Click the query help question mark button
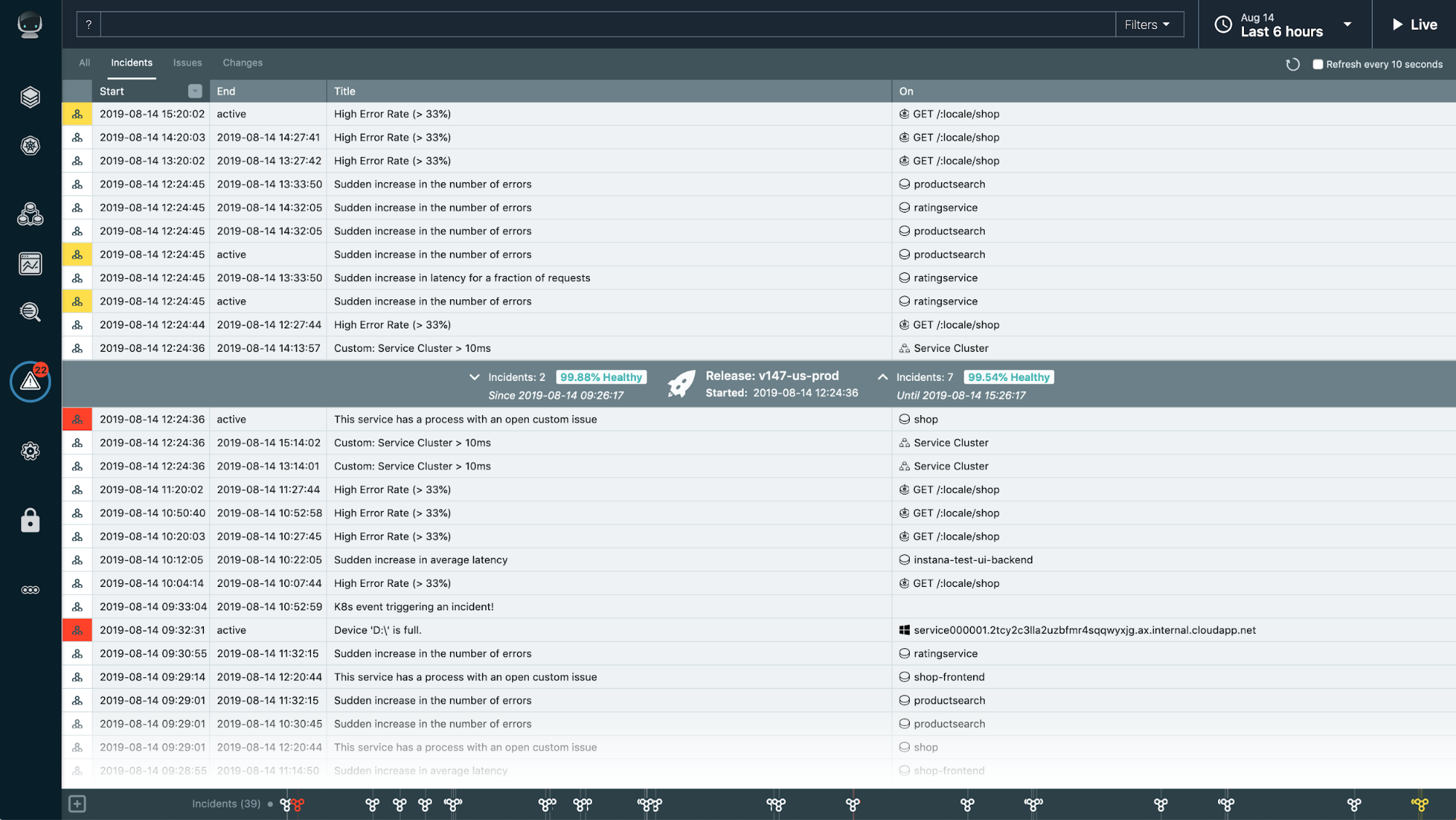This screenshot has width=1456, height=820. click(x=88, y=25)
